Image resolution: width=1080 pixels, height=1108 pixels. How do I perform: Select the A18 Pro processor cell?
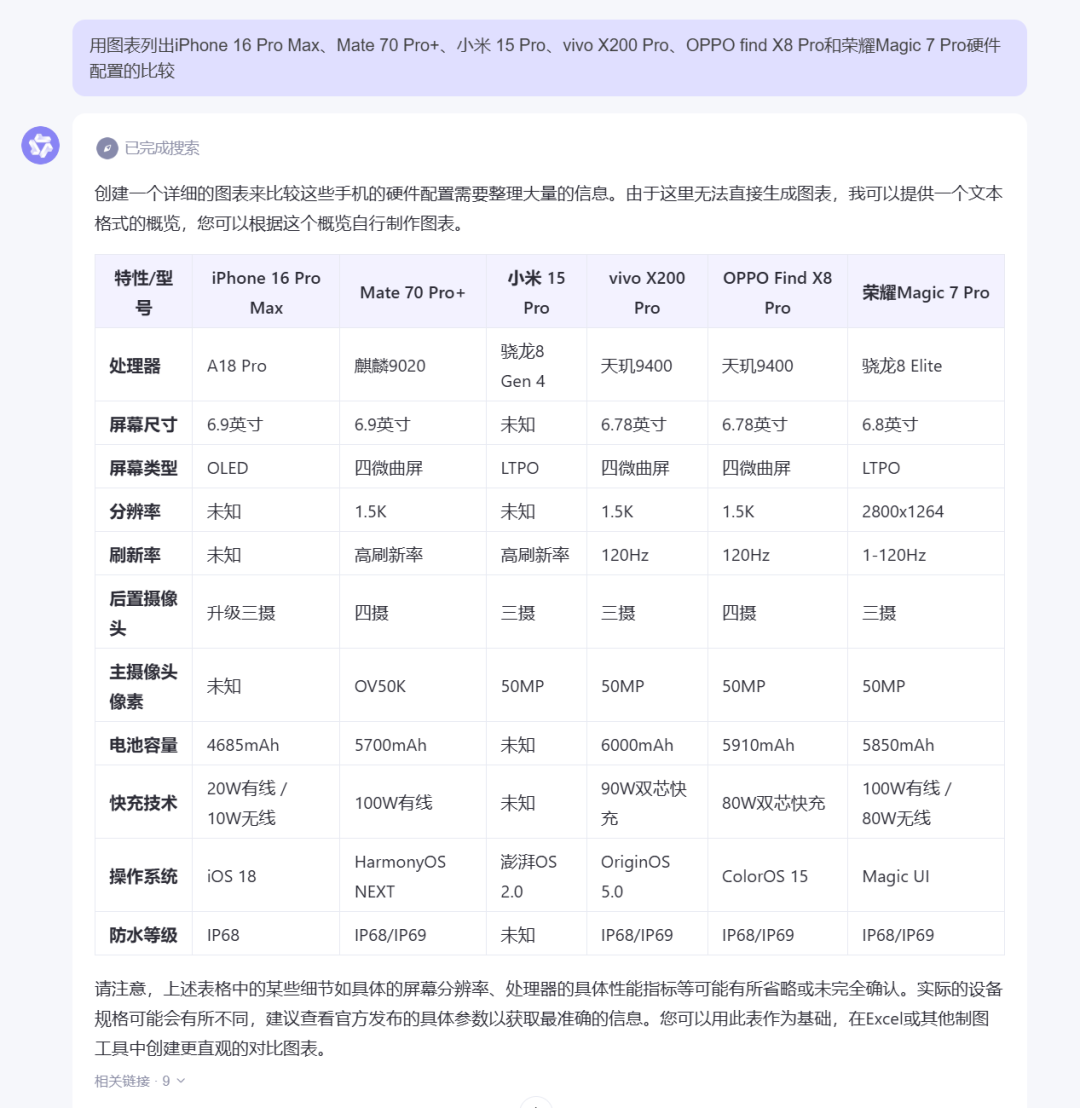tap(266, 365)
